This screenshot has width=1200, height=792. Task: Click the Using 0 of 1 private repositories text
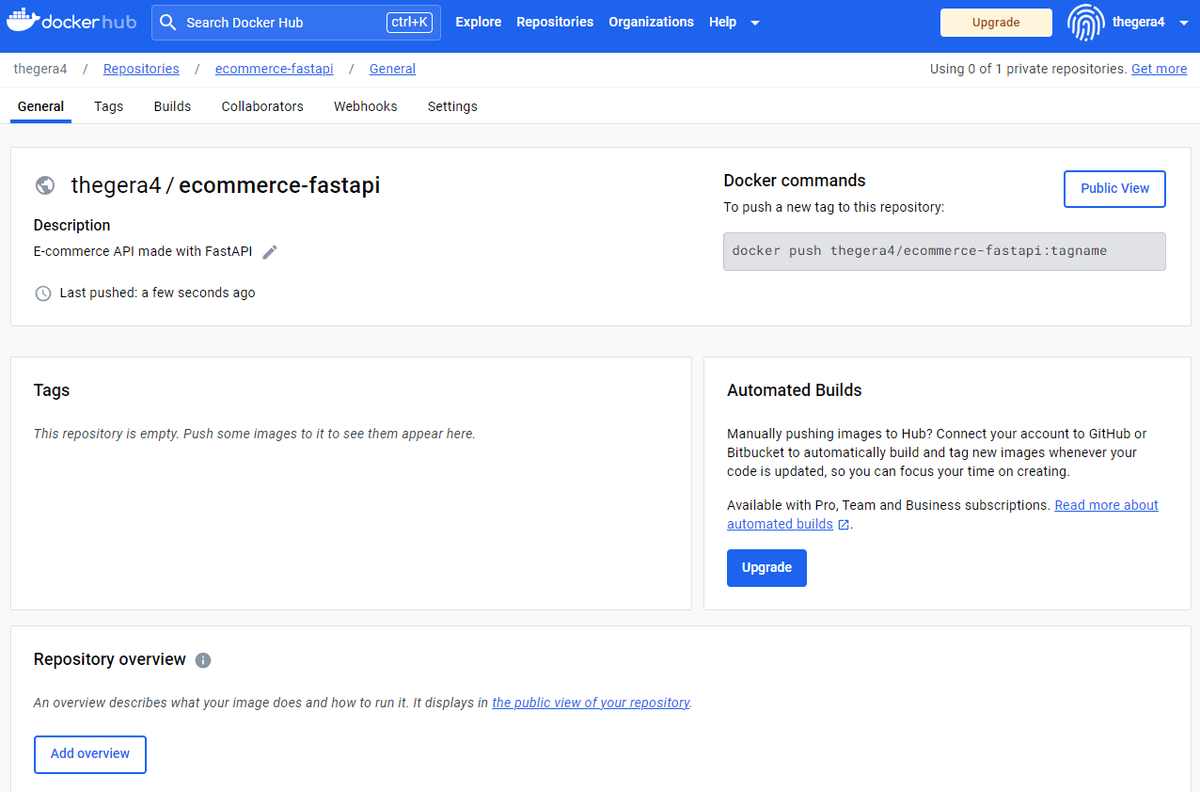click(1028, 69)
